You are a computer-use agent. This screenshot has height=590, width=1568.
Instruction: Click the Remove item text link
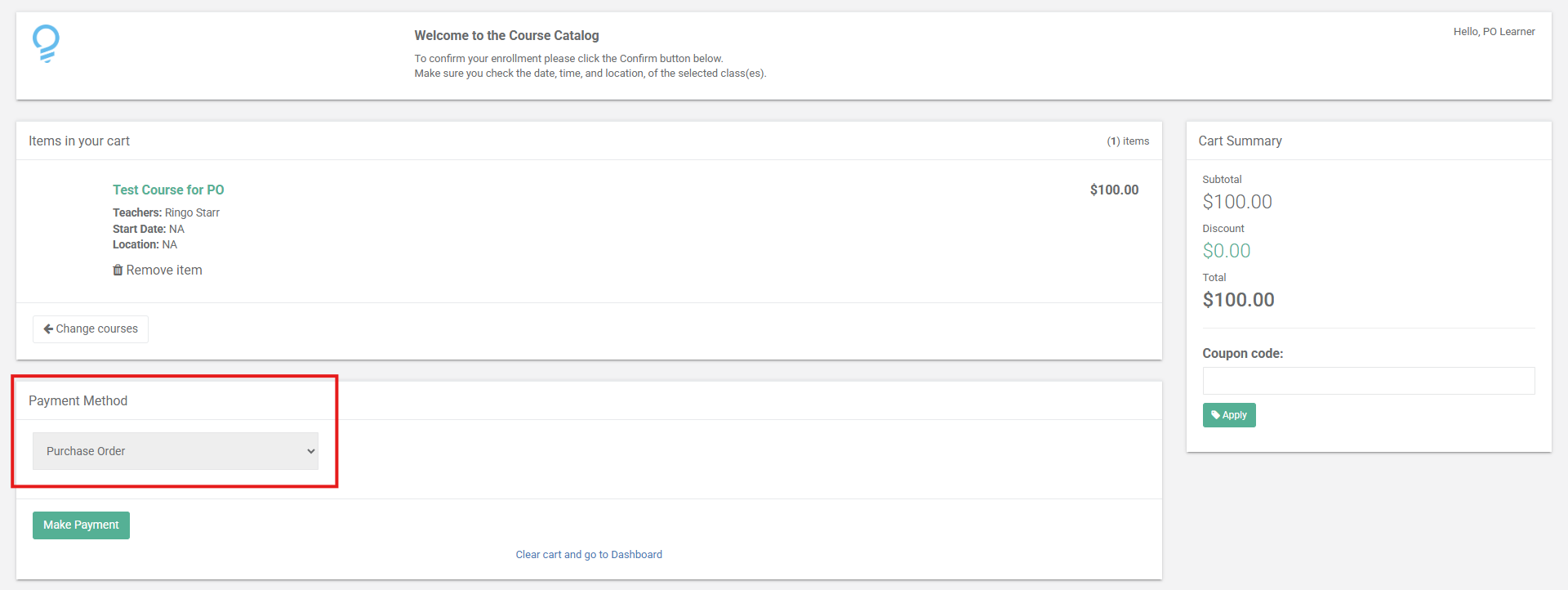pos(164,270)
